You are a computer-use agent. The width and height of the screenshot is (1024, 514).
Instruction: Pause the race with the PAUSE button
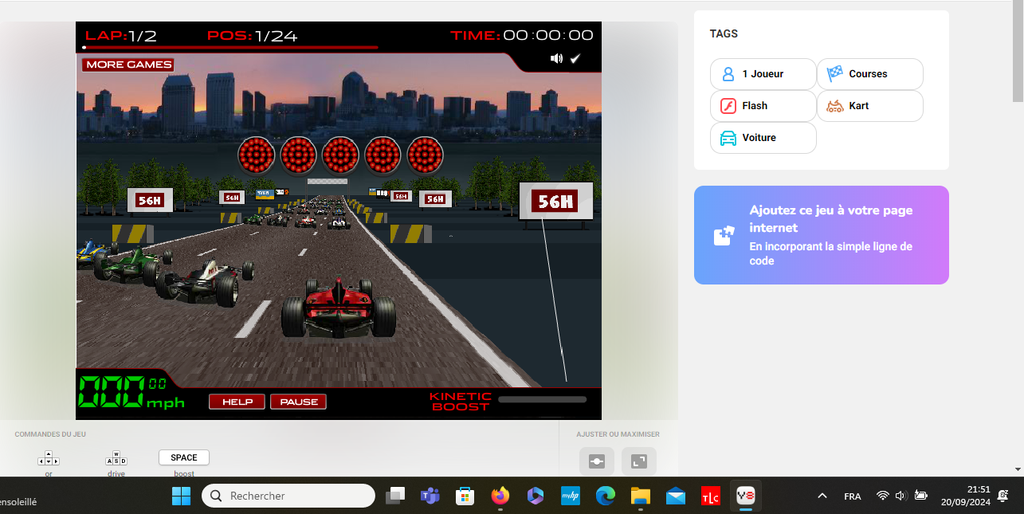(298, 402)
